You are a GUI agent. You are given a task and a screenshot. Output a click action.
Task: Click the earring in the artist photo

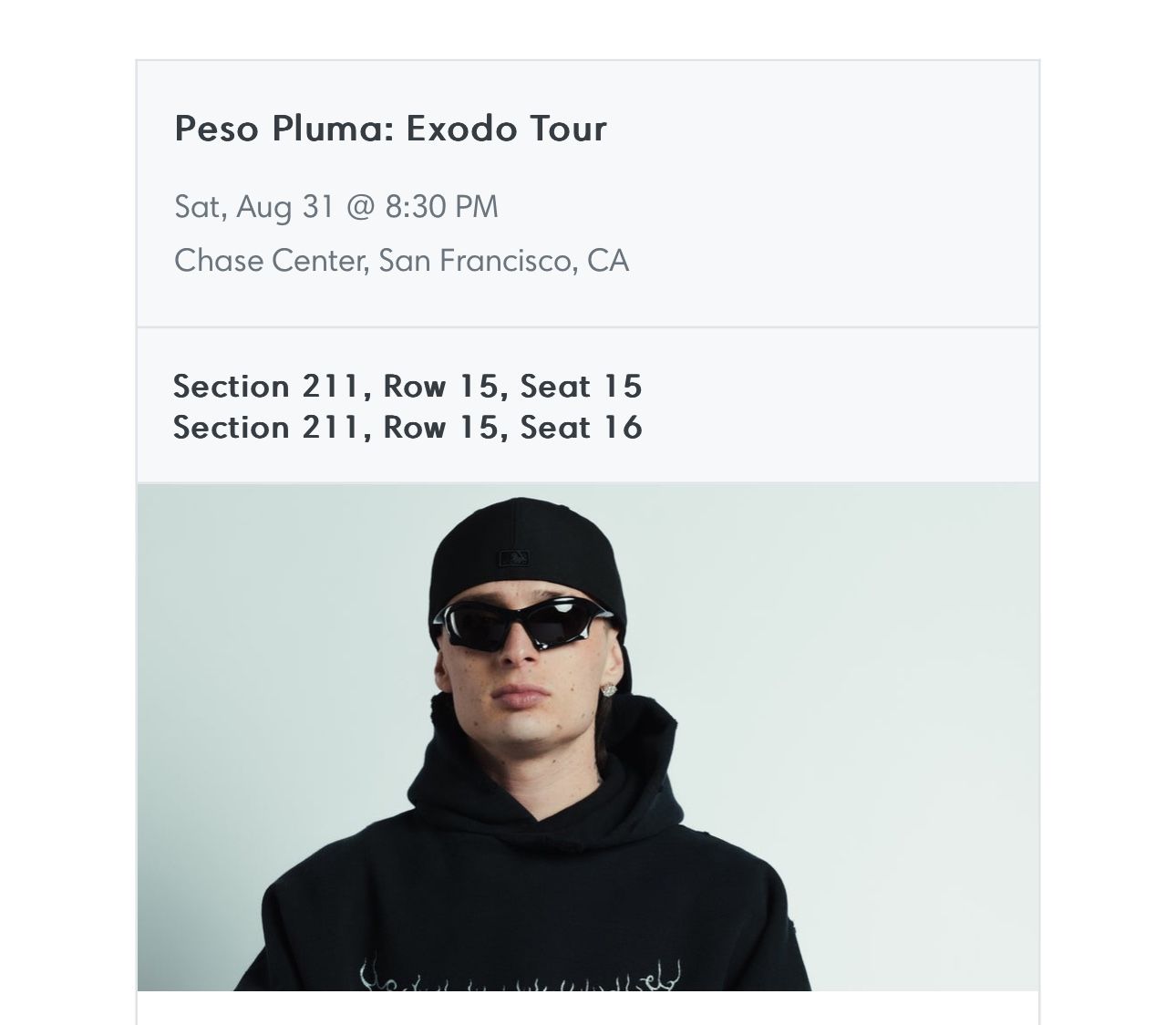(x=608, y=689)
